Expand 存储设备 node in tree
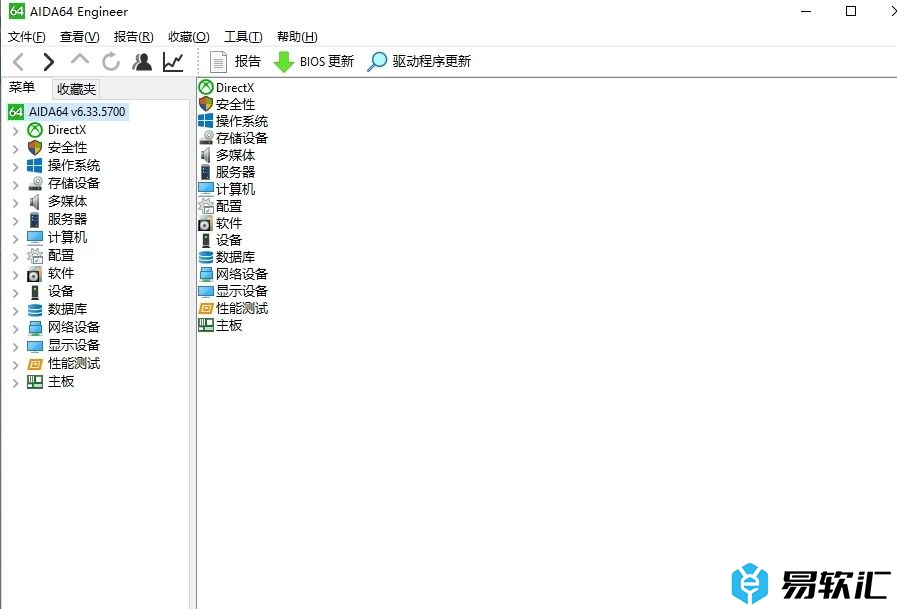Viewport: 897px width, 609px height. pos(15,185)
